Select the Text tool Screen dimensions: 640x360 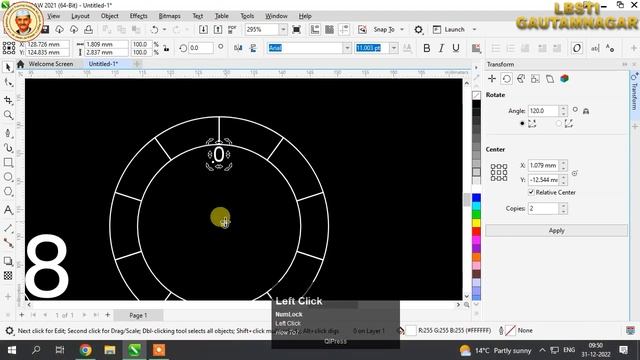8,210
